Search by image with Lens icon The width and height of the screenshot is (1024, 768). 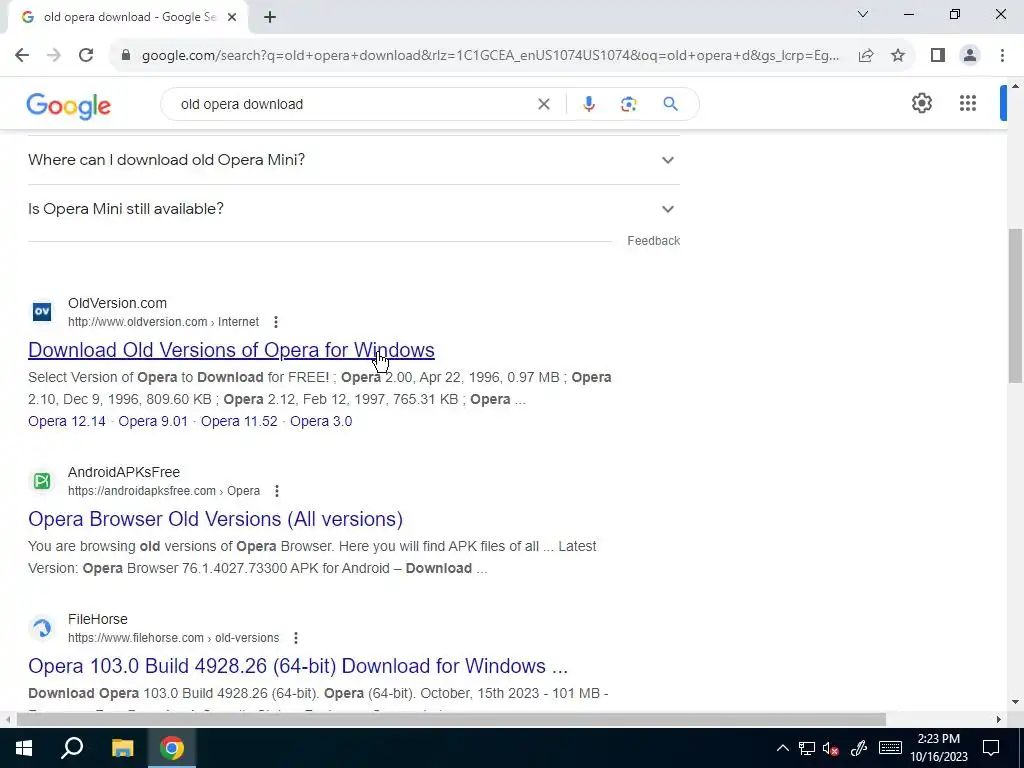[628, 104]
